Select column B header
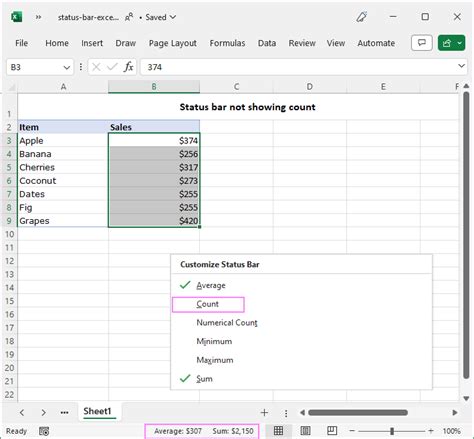 tap(154, 87)
